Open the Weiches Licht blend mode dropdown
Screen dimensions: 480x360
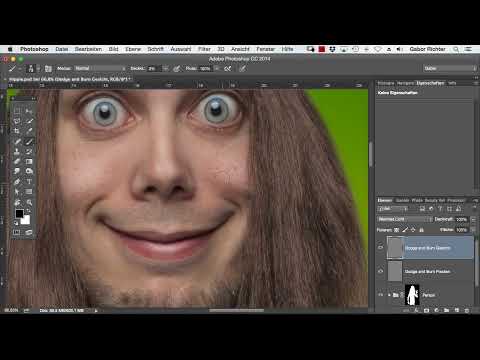[405, 219]
